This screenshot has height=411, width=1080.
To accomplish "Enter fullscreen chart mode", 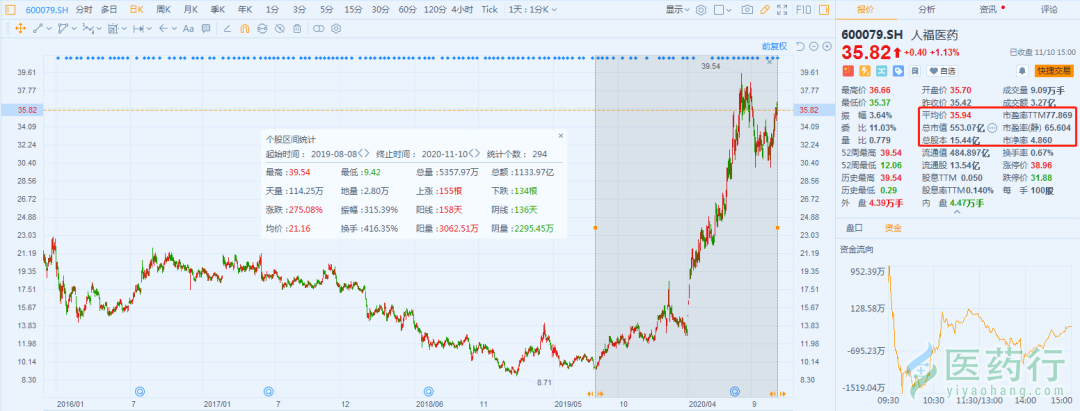I will pos(782,10).
